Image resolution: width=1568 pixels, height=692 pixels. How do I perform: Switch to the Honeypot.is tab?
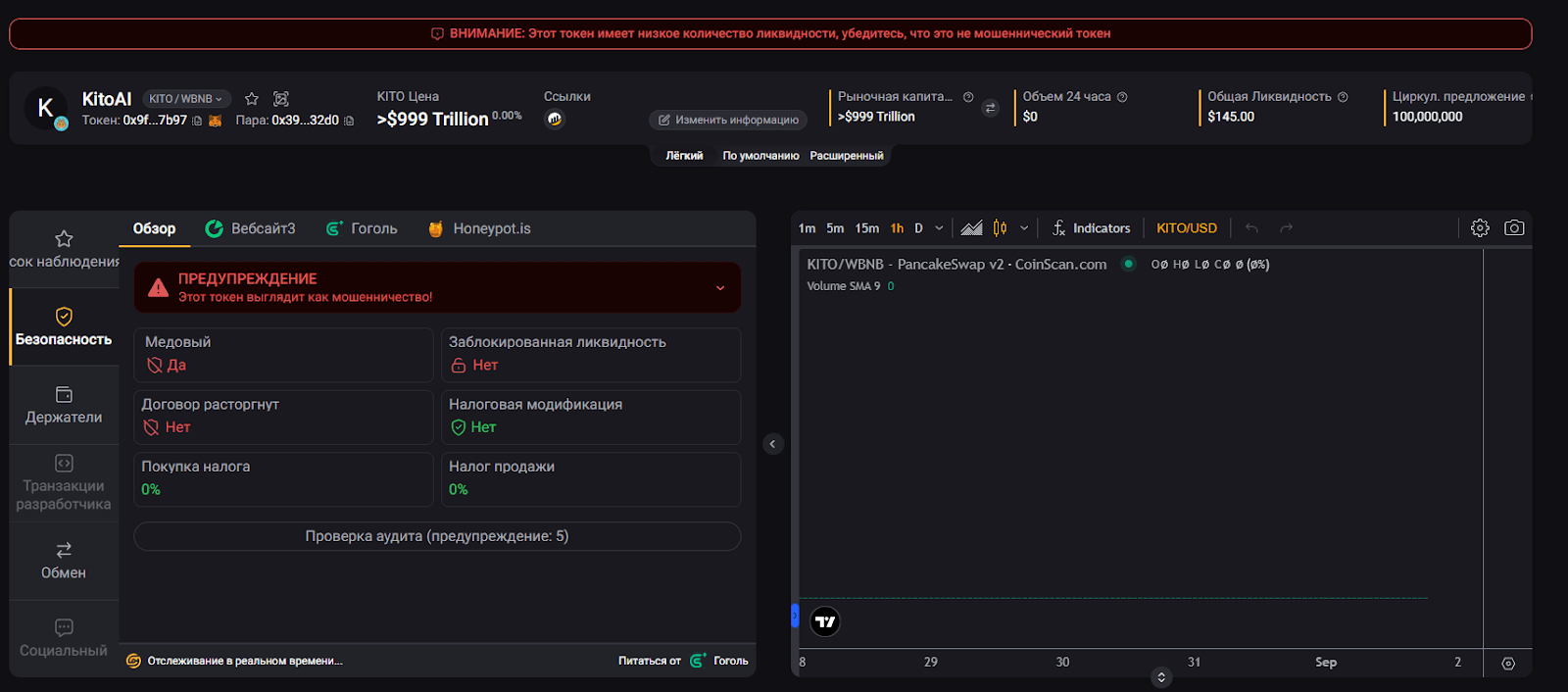click(479, 228)
